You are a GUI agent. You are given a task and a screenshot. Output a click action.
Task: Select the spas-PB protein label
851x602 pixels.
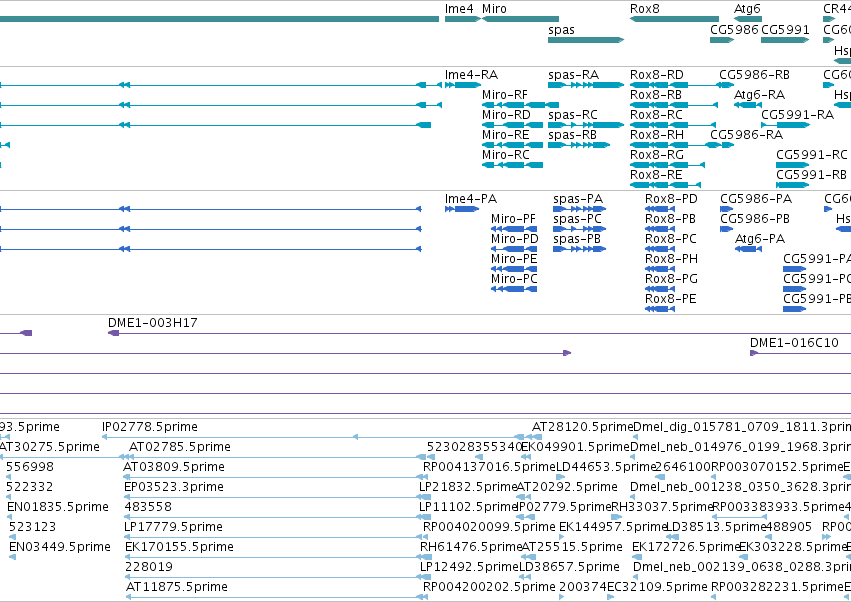point(577,239)
